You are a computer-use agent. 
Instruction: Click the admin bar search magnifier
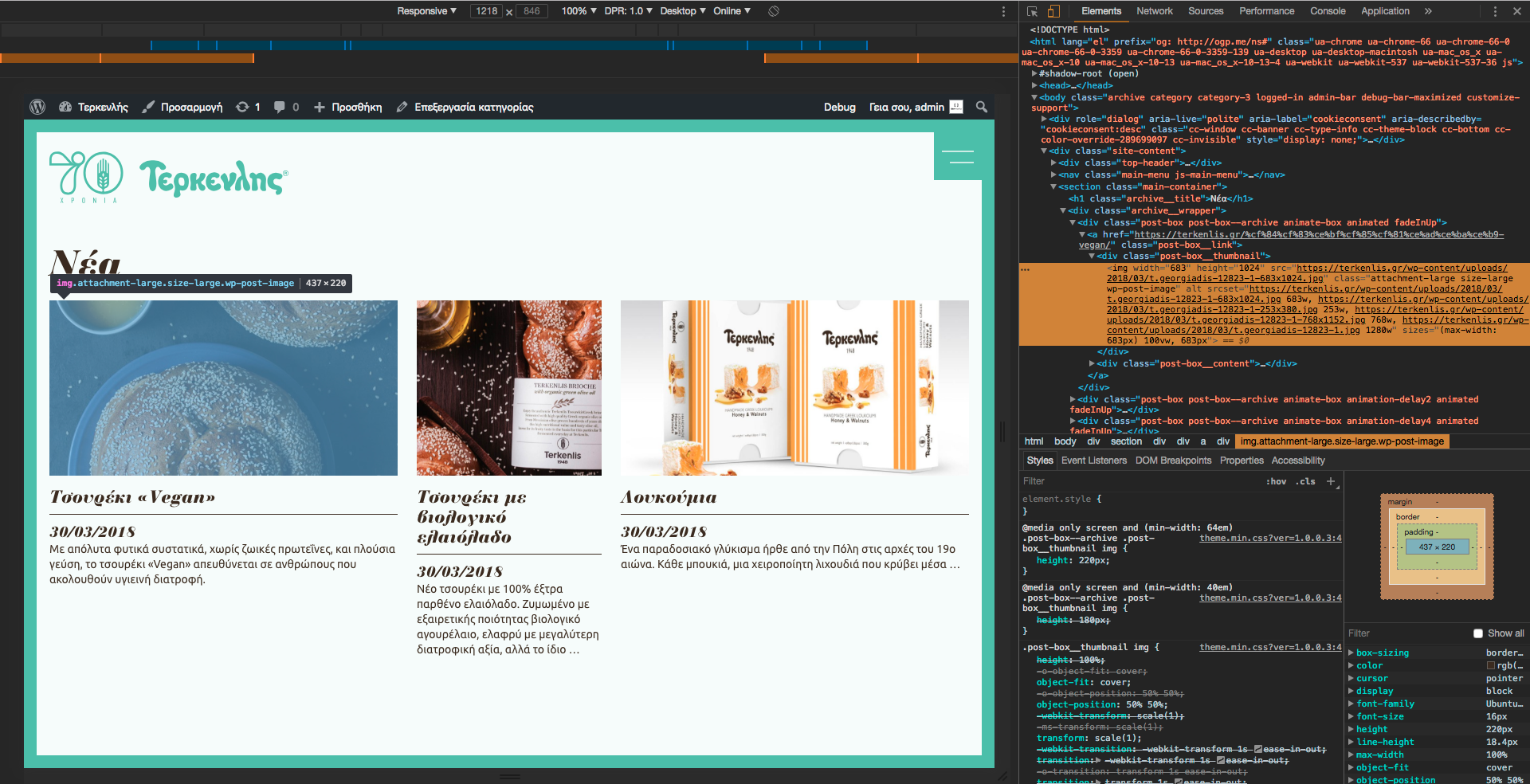pyautogui.click(x=982, y=107)
